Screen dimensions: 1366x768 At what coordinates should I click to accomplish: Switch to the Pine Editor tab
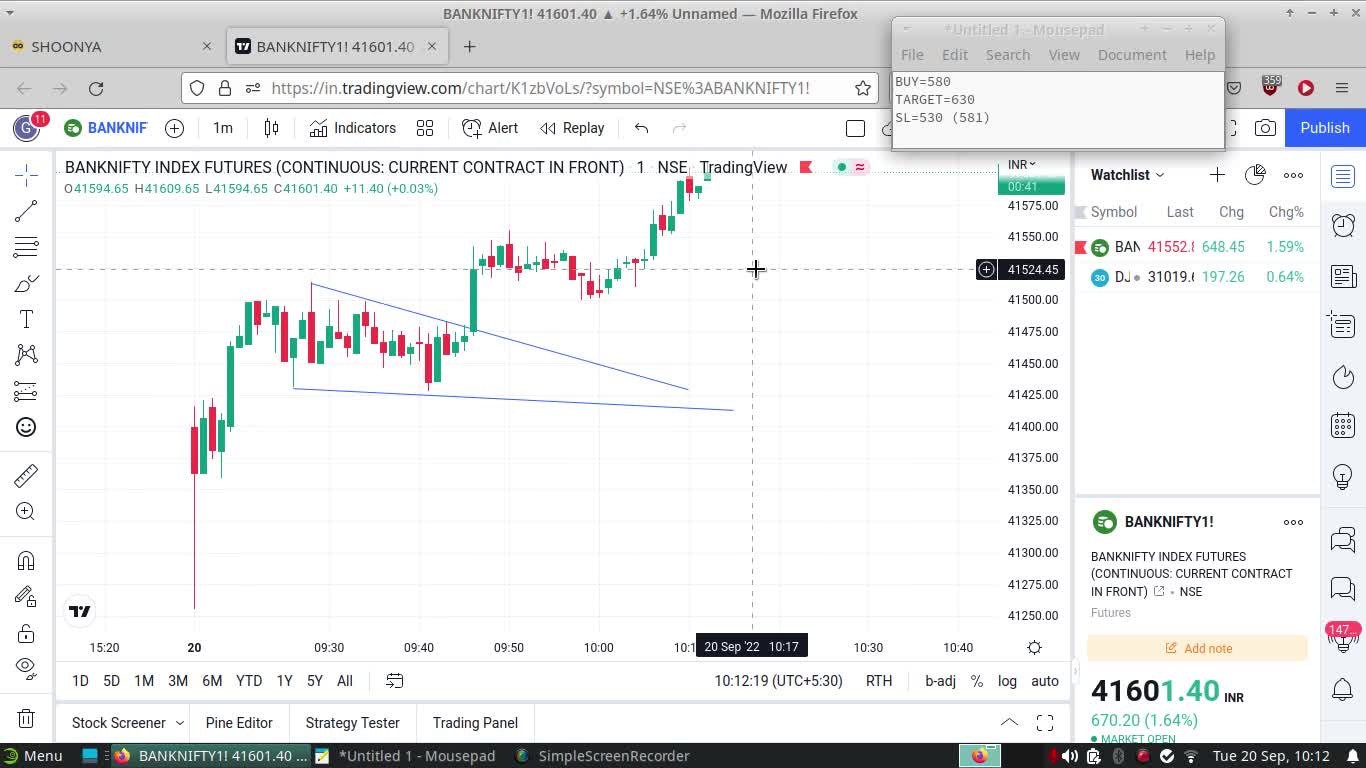(x=239, y=723)
